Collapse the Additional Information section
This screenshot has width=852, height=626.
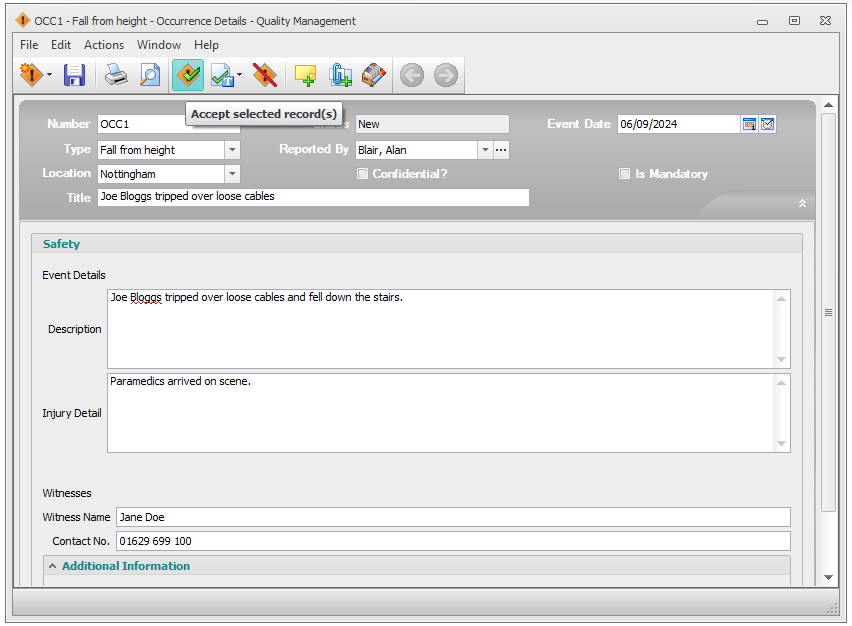point(52,566)
